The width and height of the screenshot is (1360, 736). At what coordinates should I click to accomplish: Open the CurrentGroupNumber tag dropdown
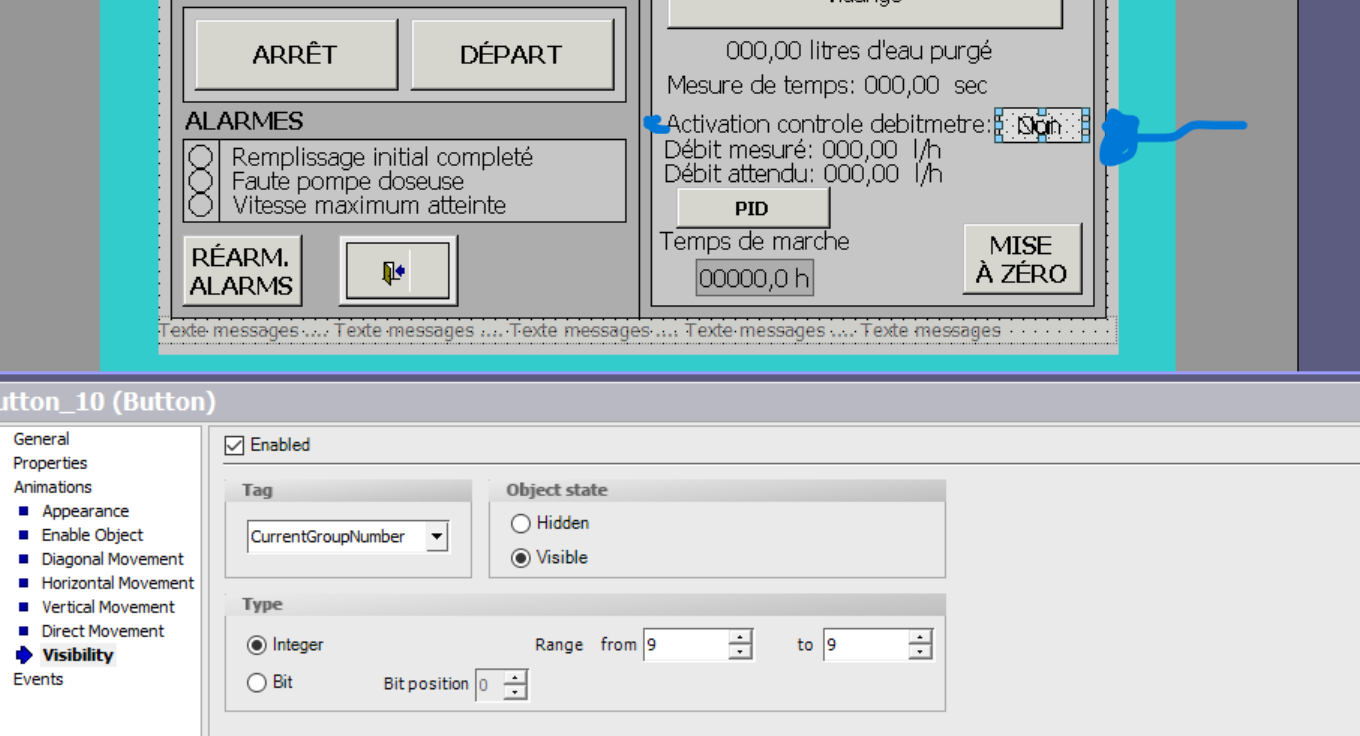[436, 537]
